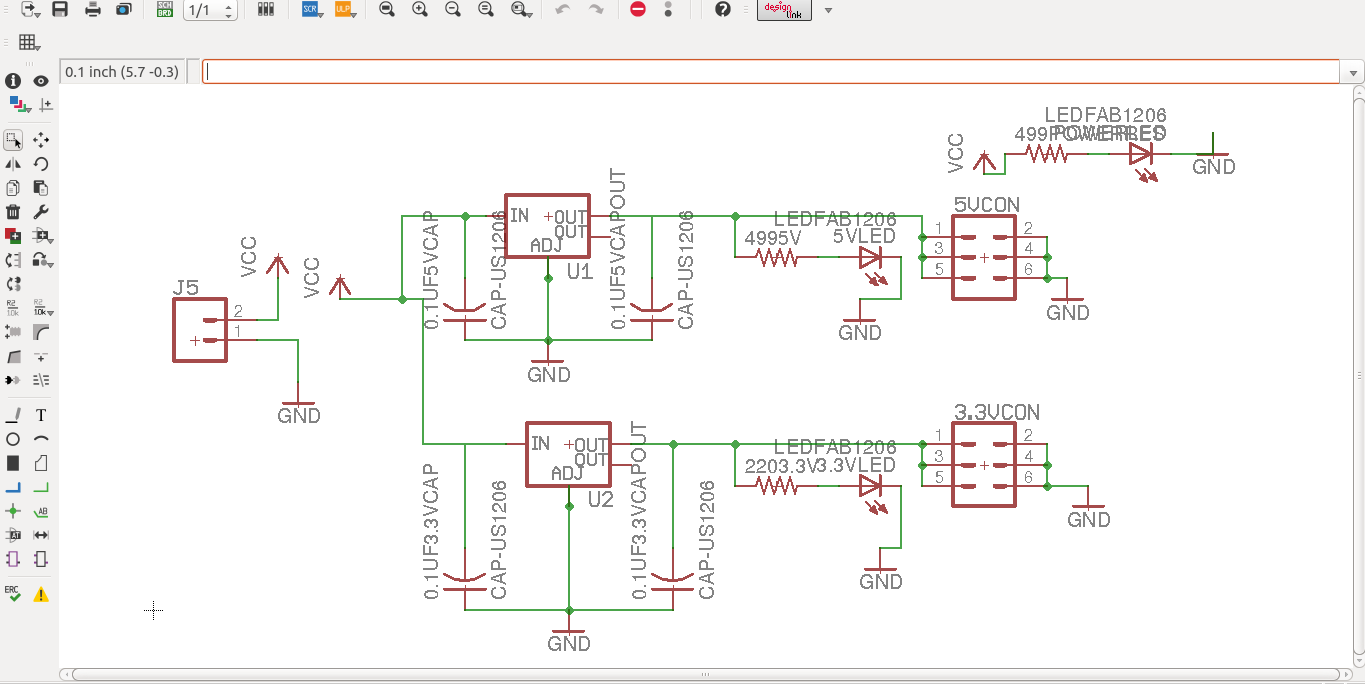Switch to board via SCH/BRD icon
The height and width of the screenshot is (684, 1365).
click(x=164, y=10)
